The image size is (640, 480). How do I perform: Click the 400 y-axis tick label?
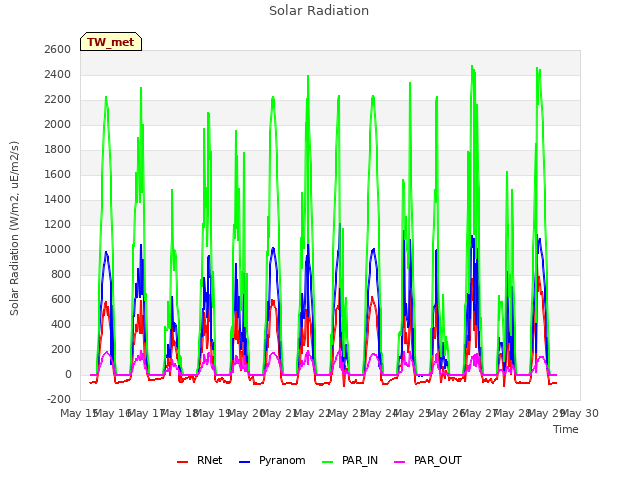coord(61,324)
